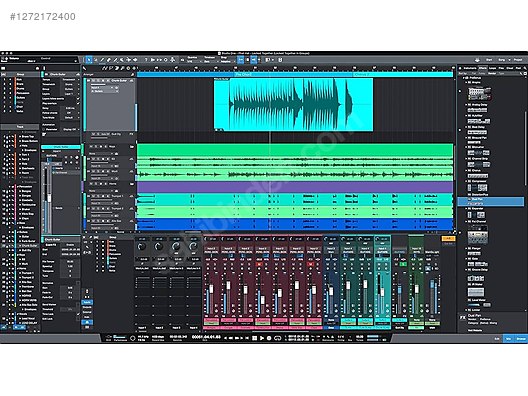Collapse the PreSonus folder in browser
The image size is (528, 396).
[465, 78]
